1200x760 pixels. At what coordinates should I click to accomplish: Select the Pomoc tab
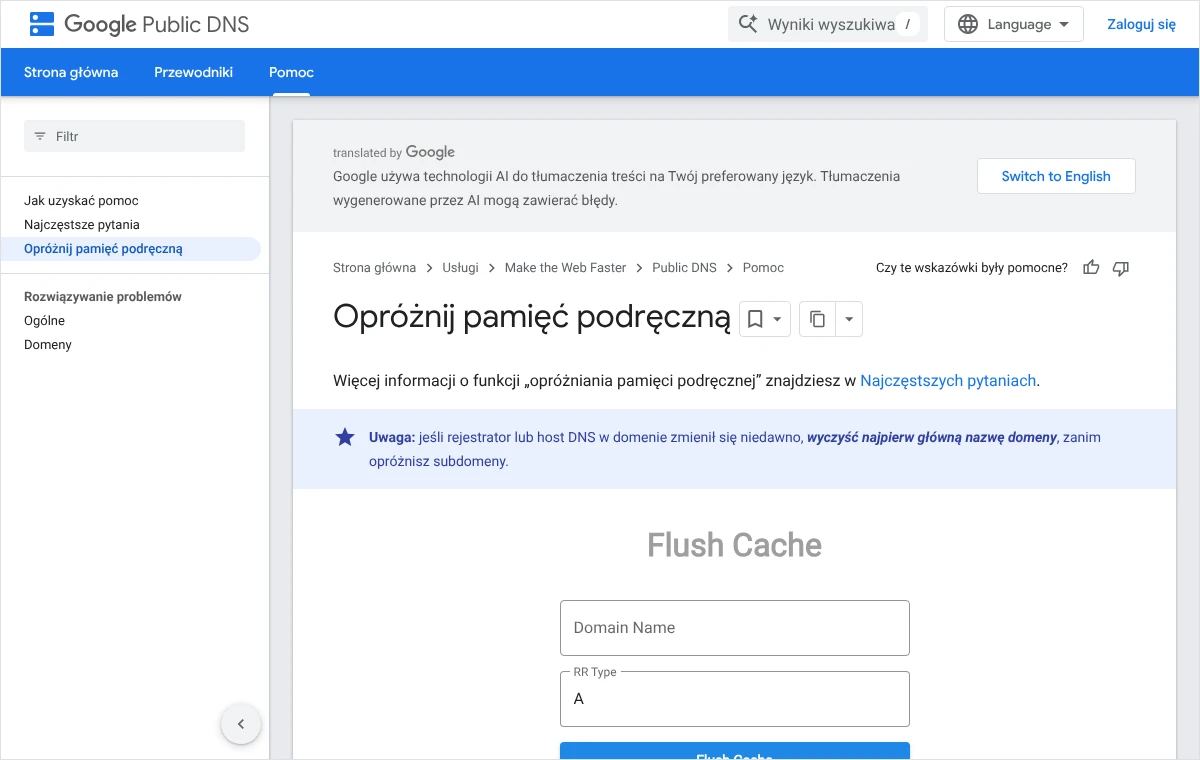point(291,72)
